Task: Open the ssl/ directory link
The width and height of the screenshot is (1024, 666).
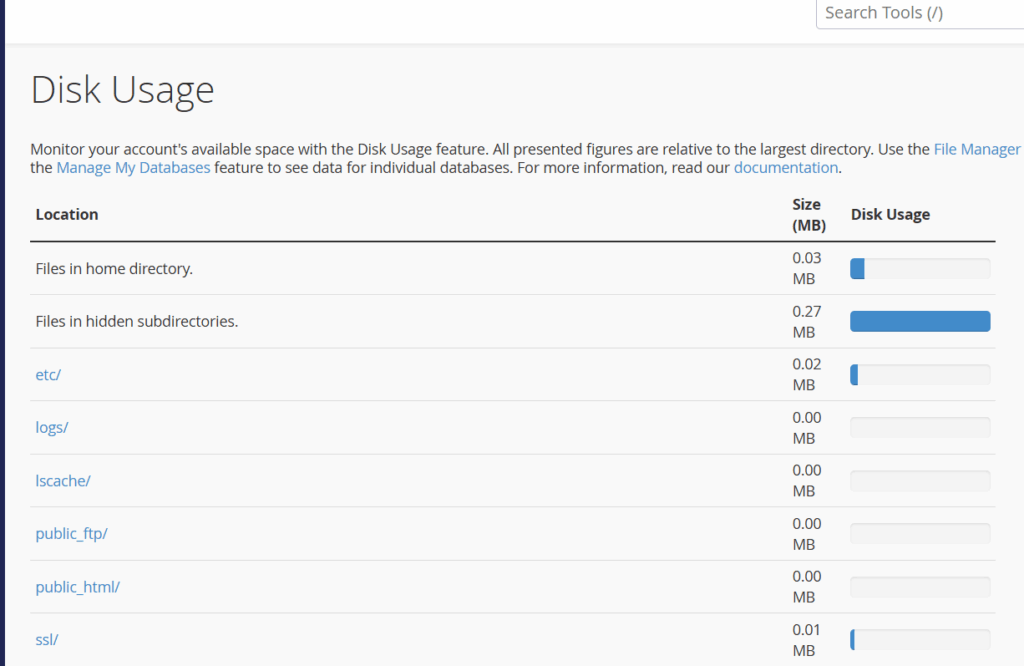Action: pos(47,639)
